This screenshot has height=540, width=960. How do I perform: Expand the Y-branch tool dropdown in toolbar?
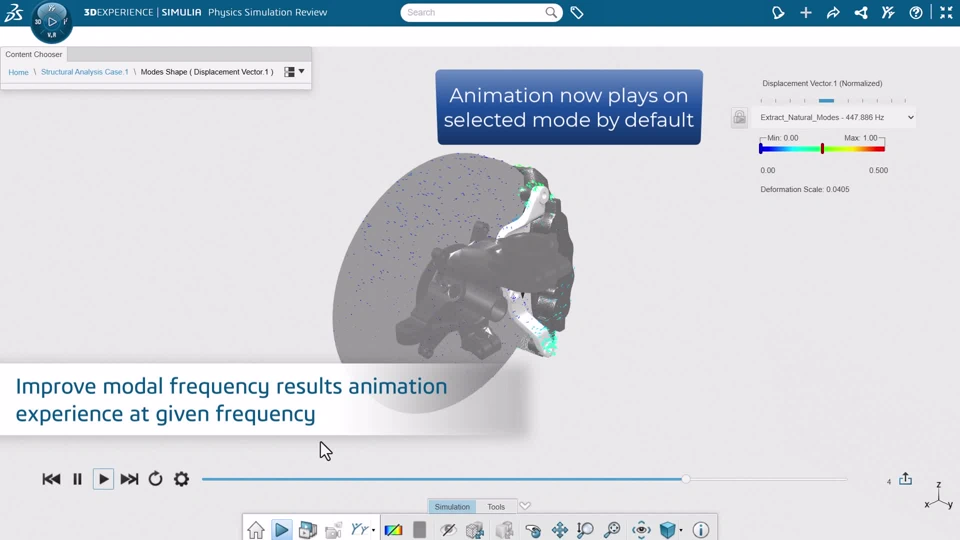click(x=373, y=531)
